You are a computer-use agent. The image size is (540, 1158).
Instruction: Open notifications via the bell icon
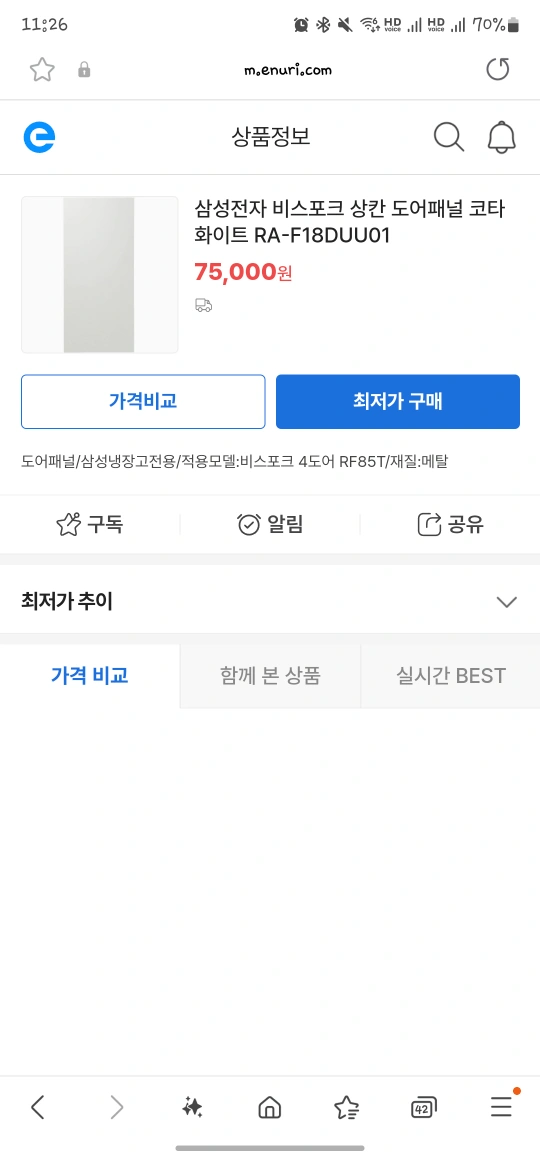point(502,137)
